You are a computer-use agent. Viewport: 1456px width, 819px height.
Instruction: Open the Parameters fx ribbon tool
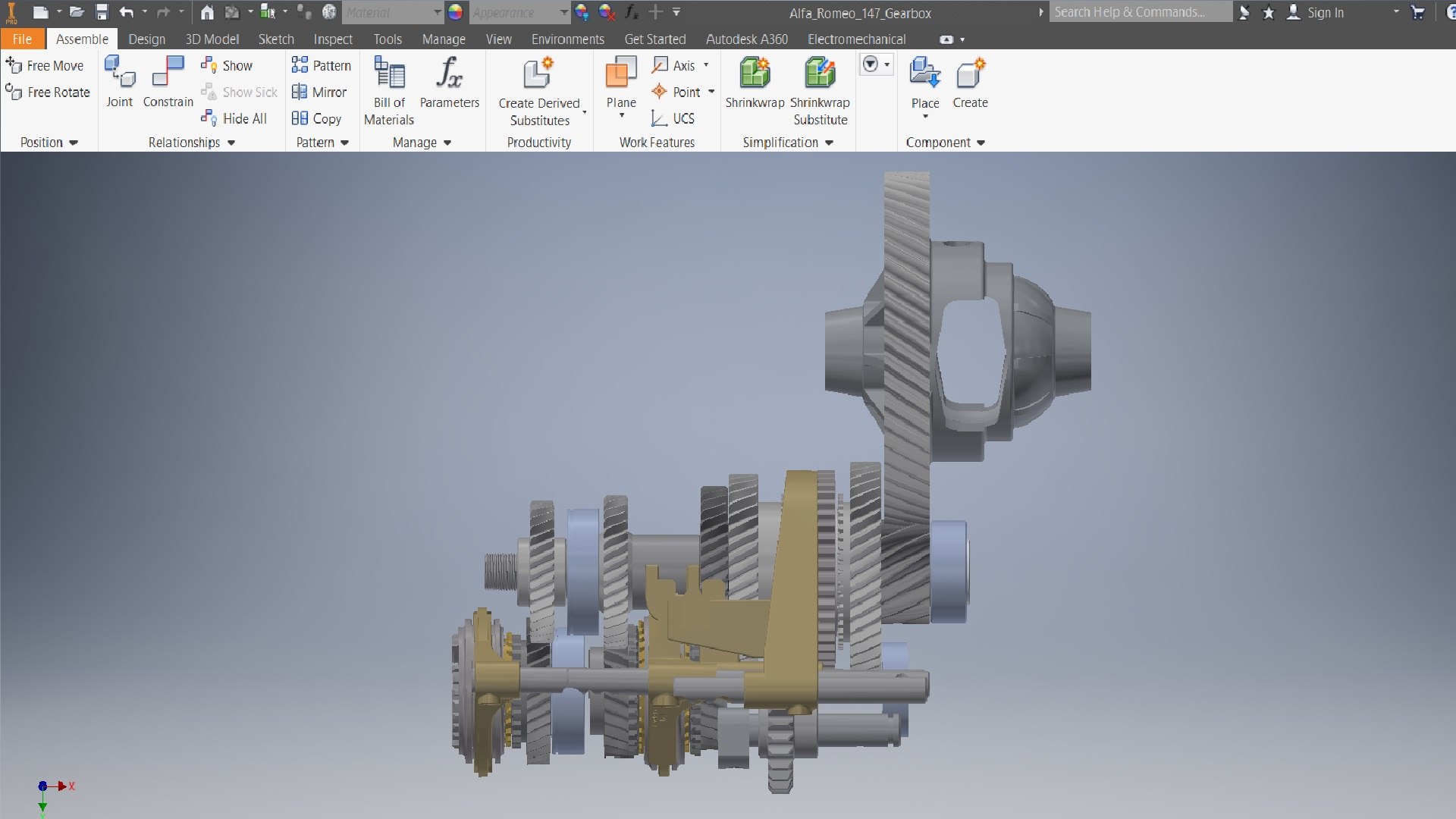point(450,82)
